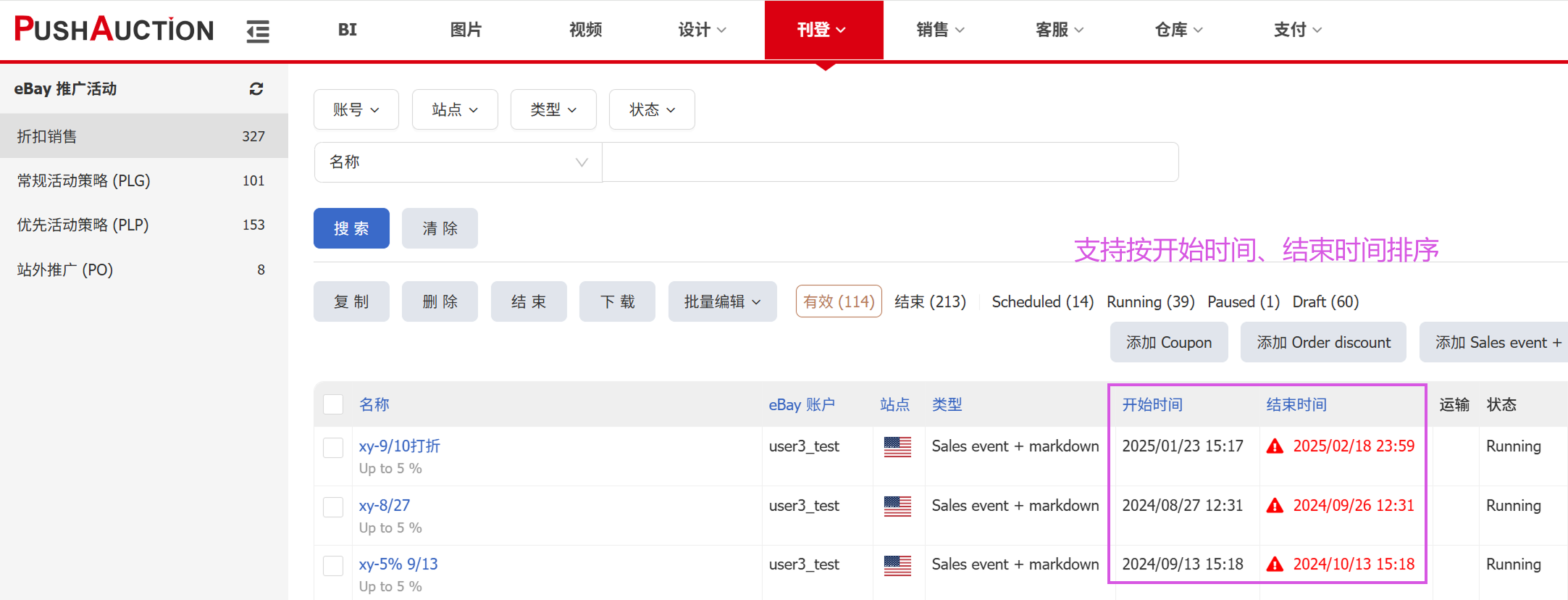Click the US flag in the xy-9/10打折 row
1568x600 pixels.
(x=897, y=447)
